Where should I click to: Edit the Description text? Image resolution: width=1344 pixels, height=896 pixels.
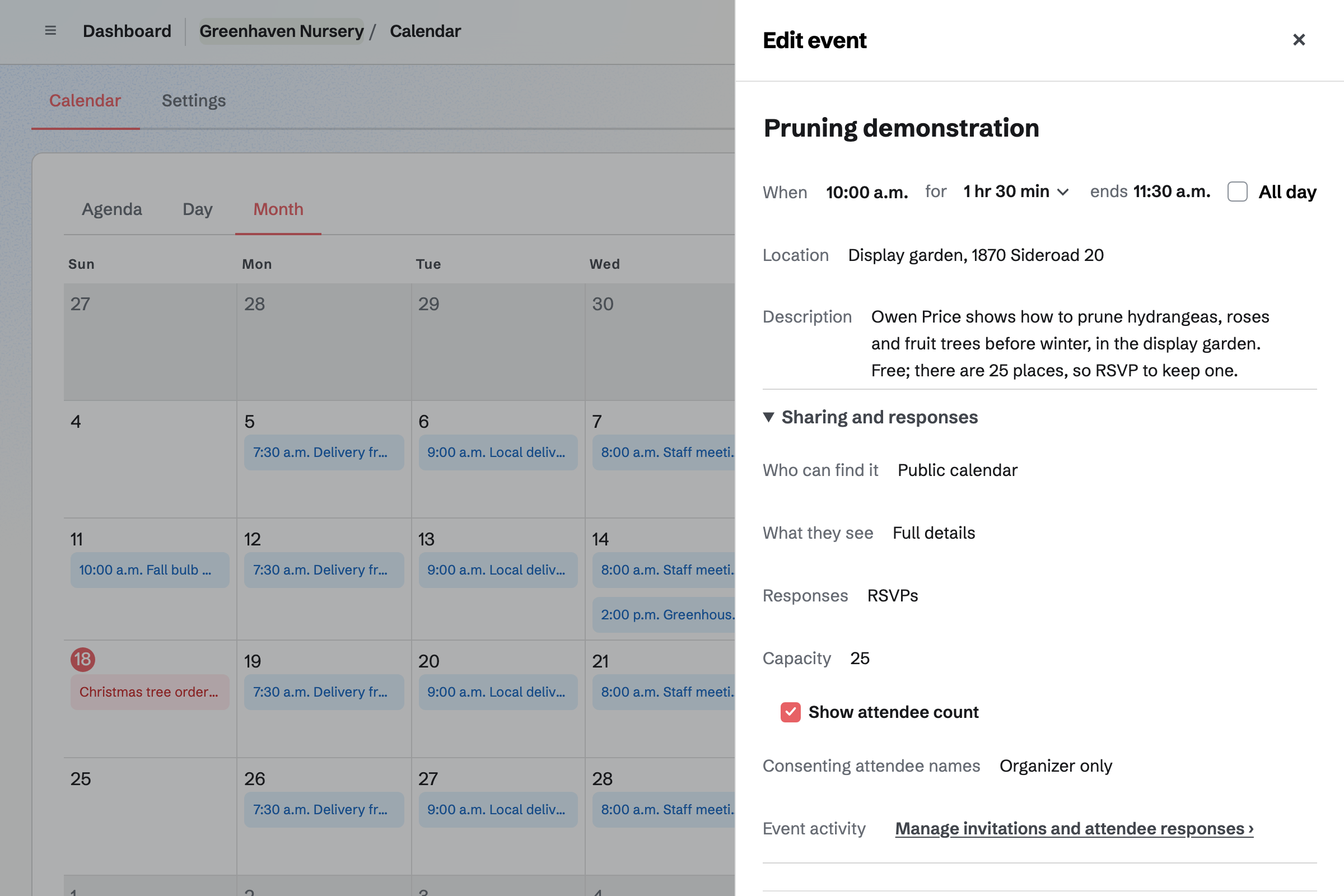(x=1070, y=343)
